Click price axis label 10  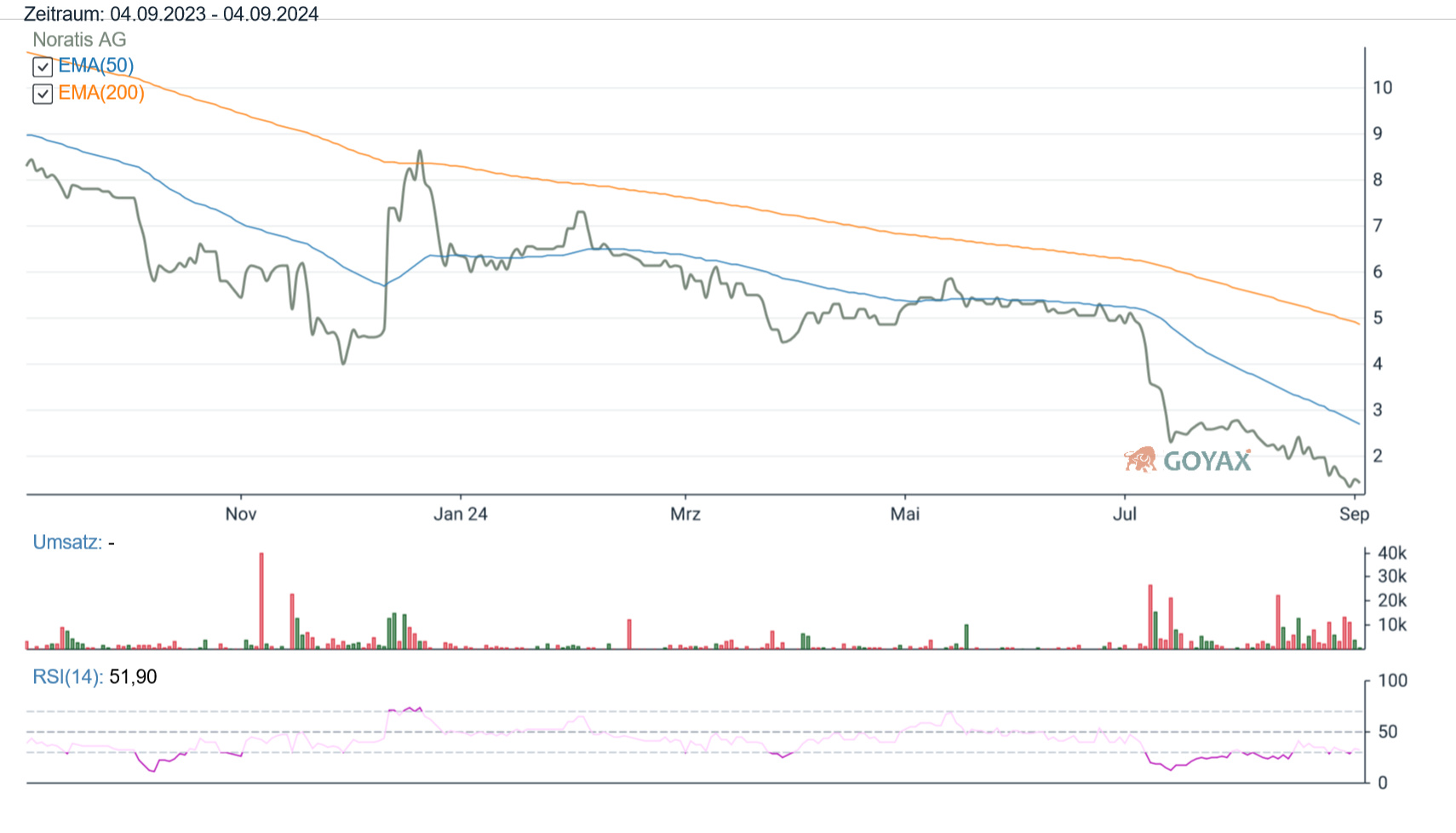(1383, 87)
